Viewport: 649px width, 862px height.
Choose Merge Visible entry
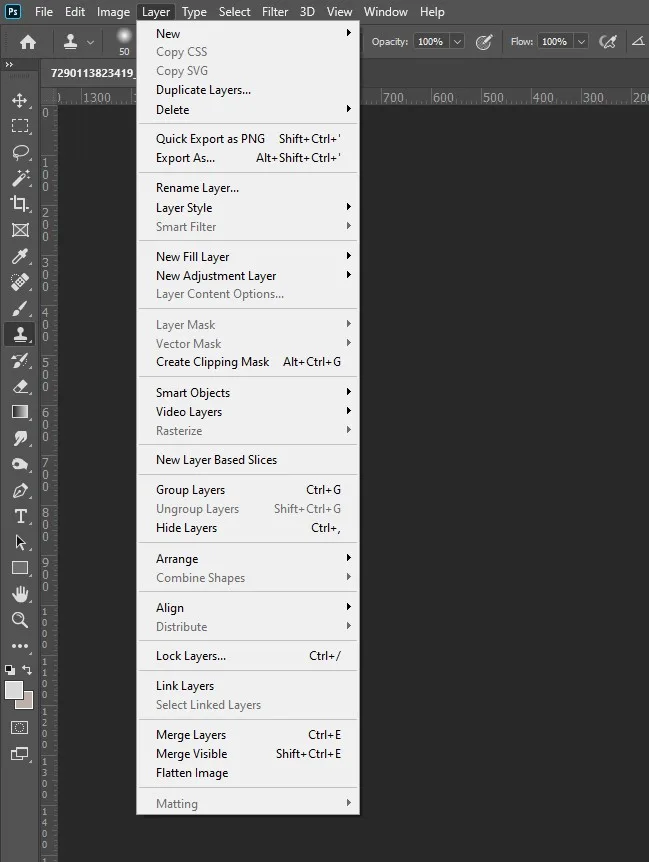[x=248, y=754]
